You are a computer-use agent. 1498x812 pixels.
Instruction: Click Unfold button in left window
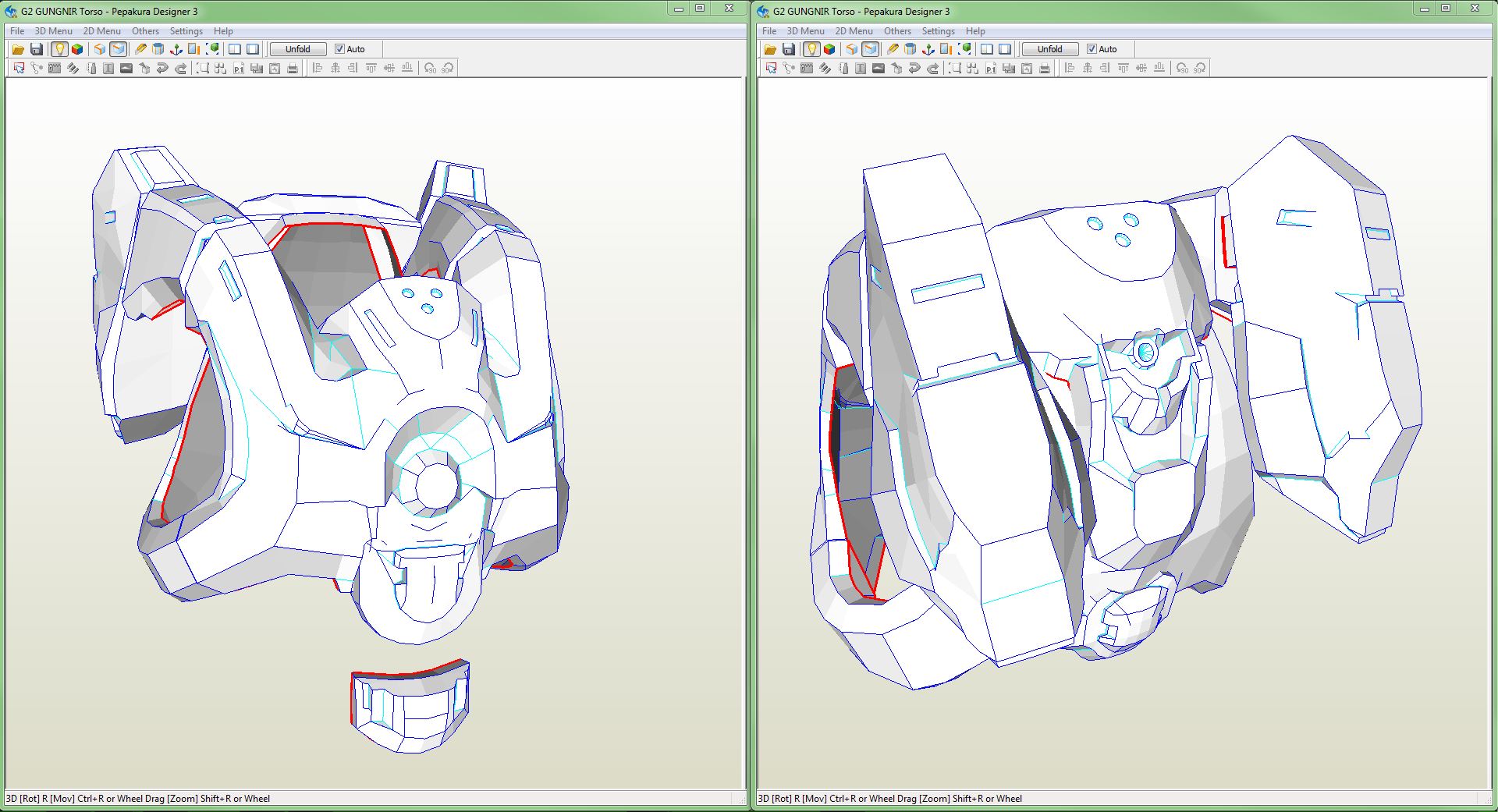[298, 49]
